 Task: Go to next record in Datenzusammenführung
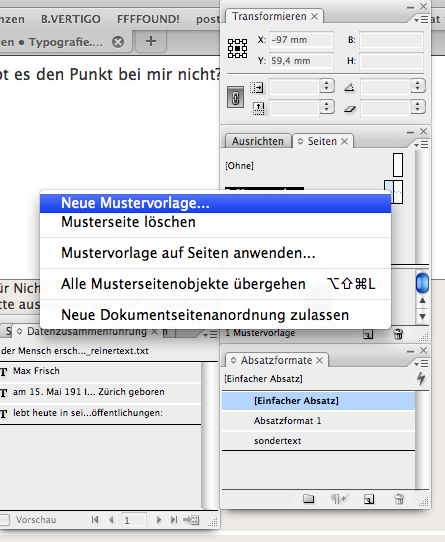click(x=159, y=520)
